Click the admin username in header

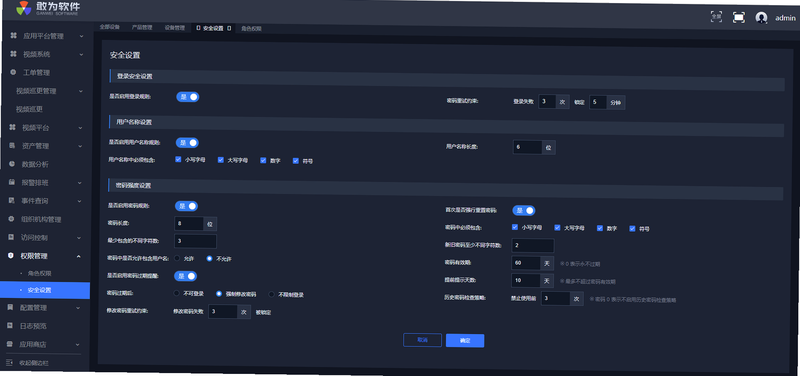pos(785,18)
